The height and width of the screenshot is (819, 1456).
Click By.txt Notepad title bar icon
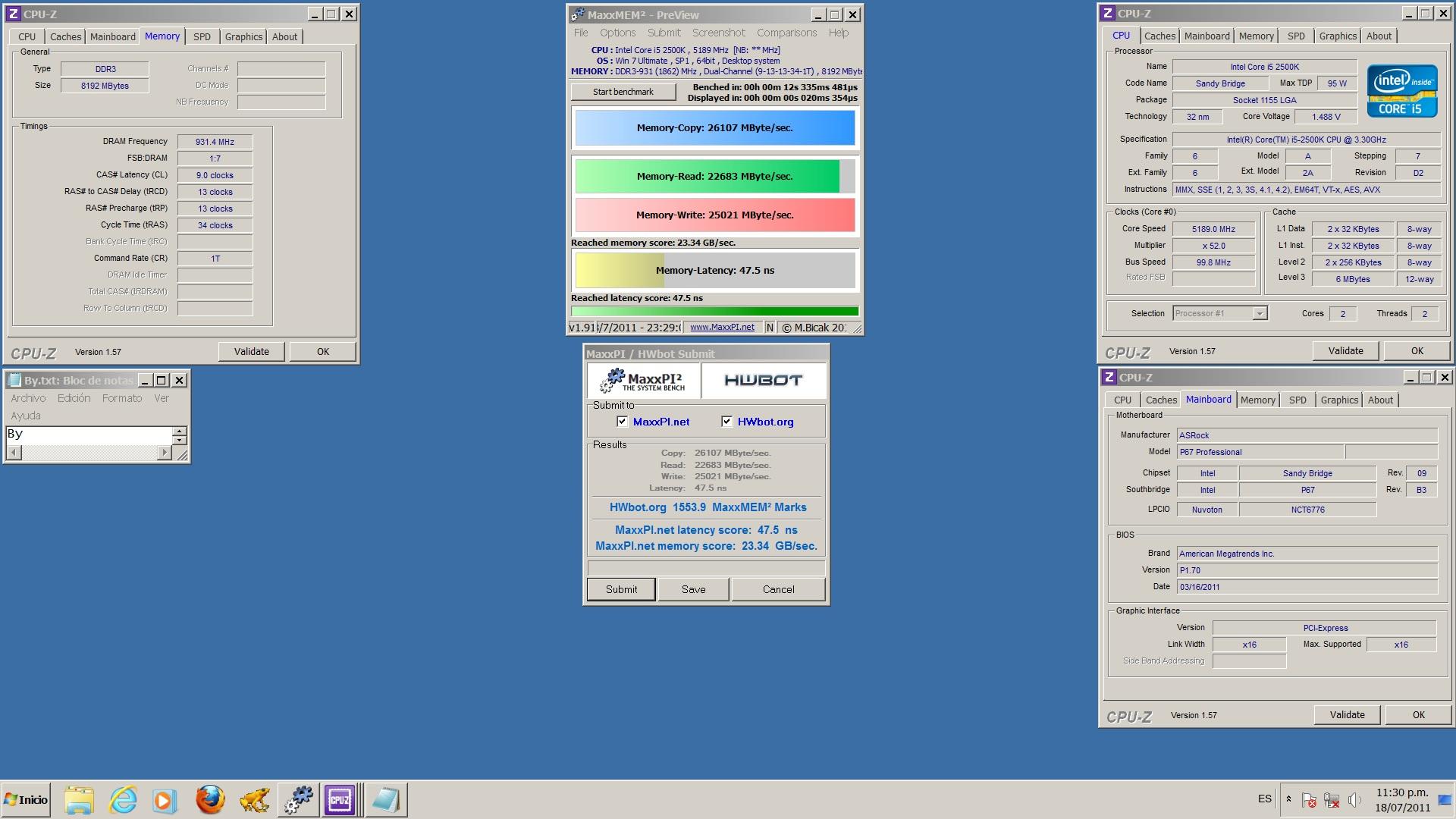[14, 380]
